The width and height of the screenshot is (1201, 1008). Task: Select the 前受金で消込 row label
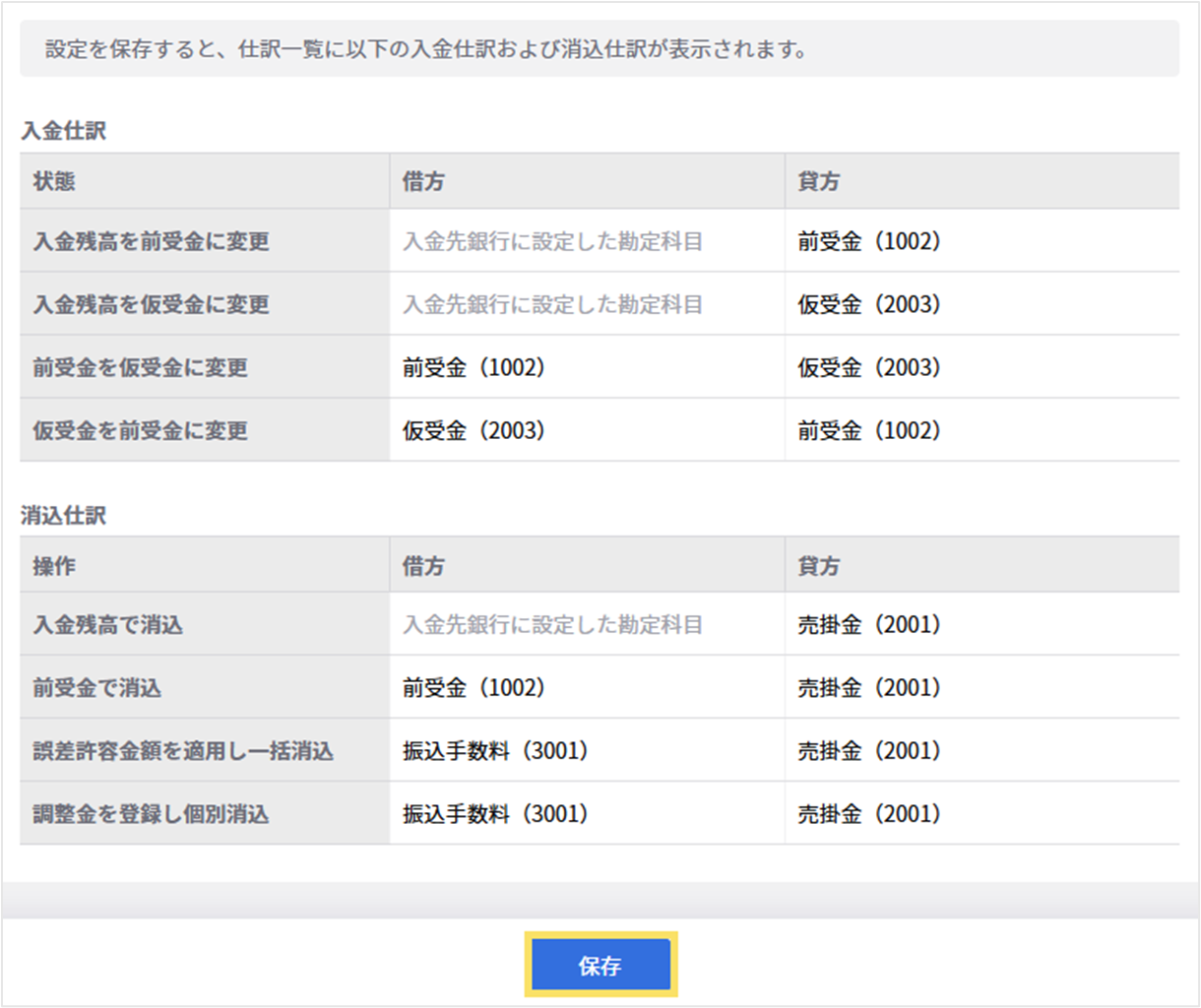click(x=96, y=688)
